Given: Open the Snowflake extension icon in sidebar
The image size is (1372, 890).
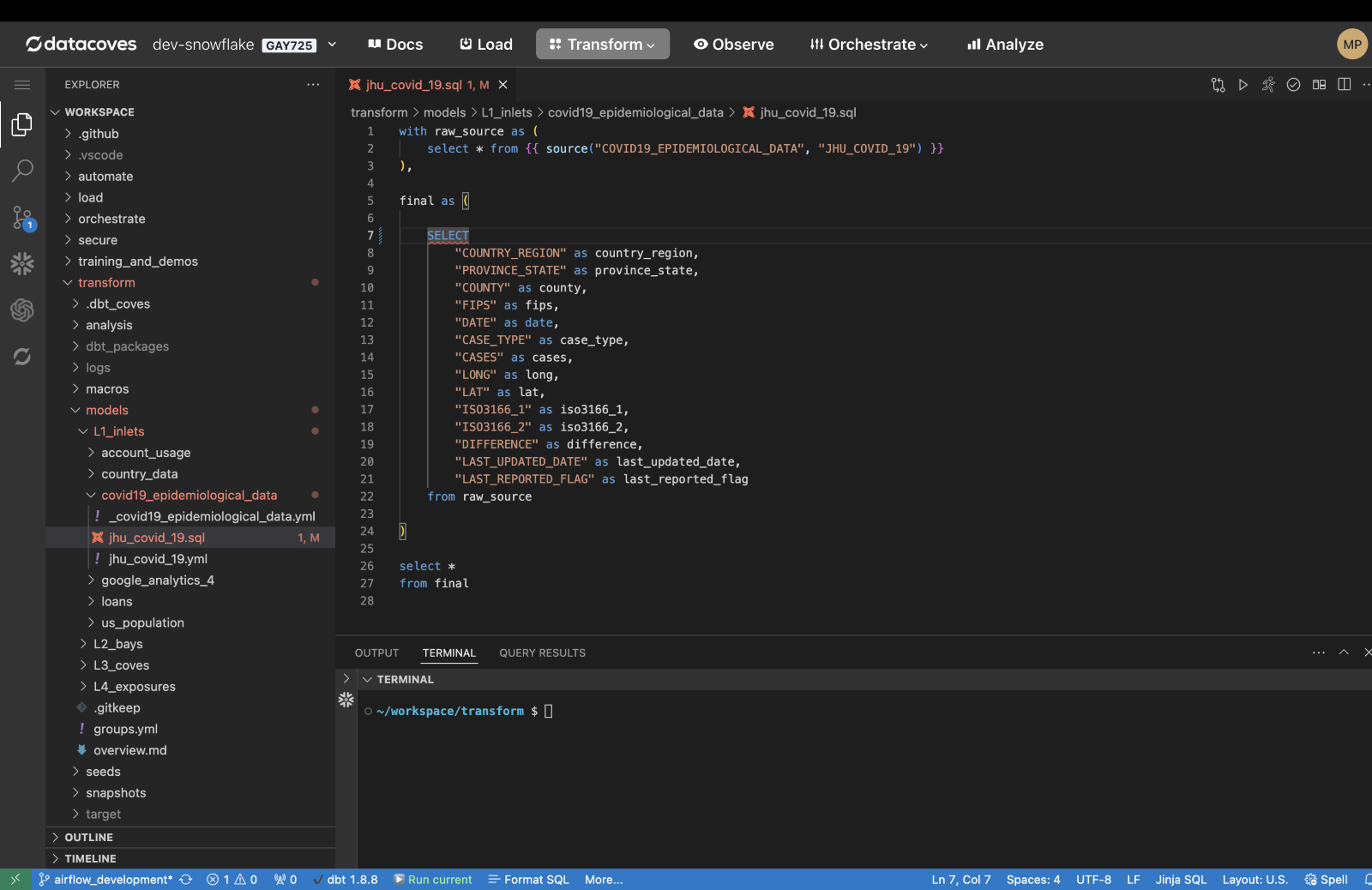Looking at the screenshot, I should click(22, 263).
